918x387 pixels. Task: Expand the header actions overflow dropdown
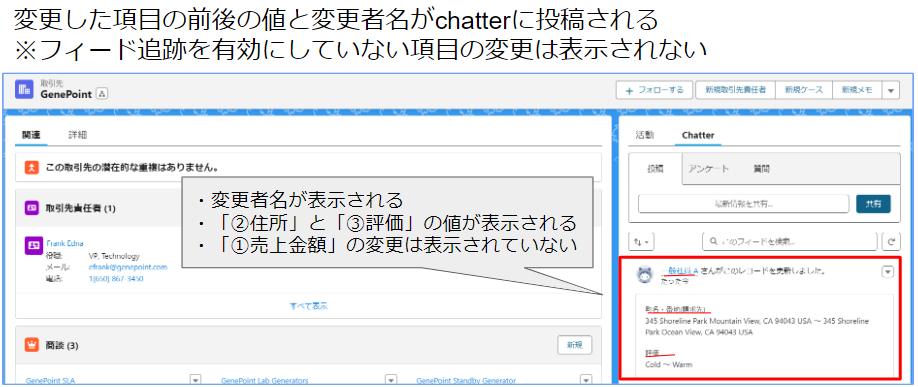pyautogui.click(x=890, y=90)
